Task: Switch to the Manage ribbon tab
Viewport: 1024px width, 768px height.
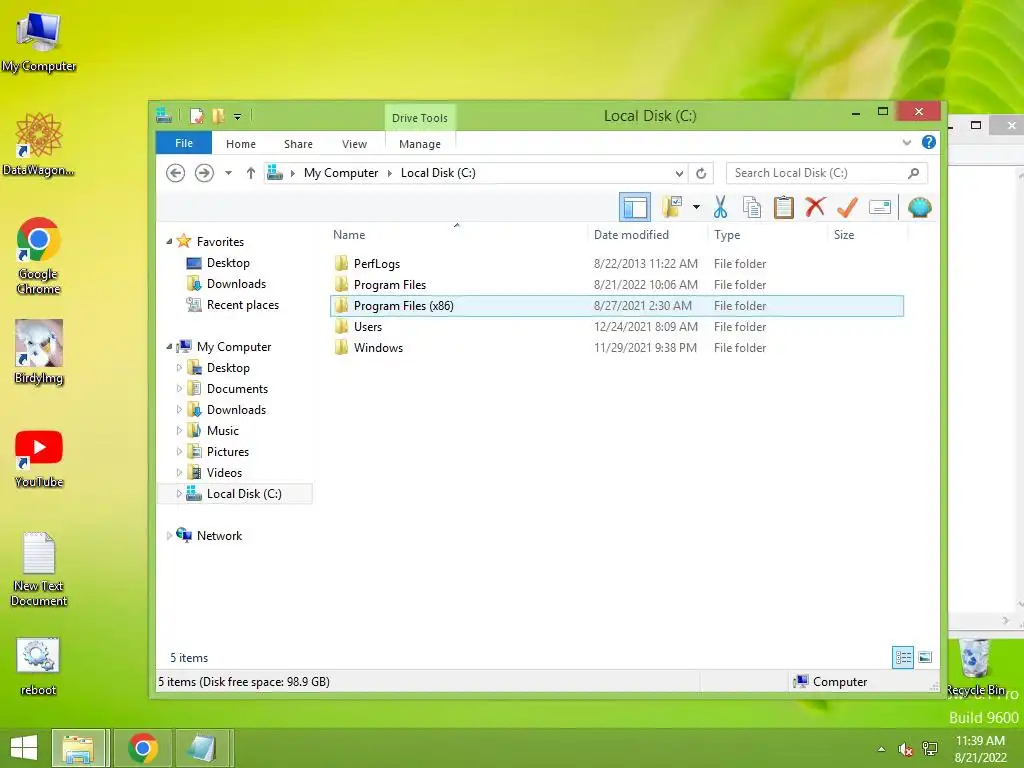Action: pos(420,144)
